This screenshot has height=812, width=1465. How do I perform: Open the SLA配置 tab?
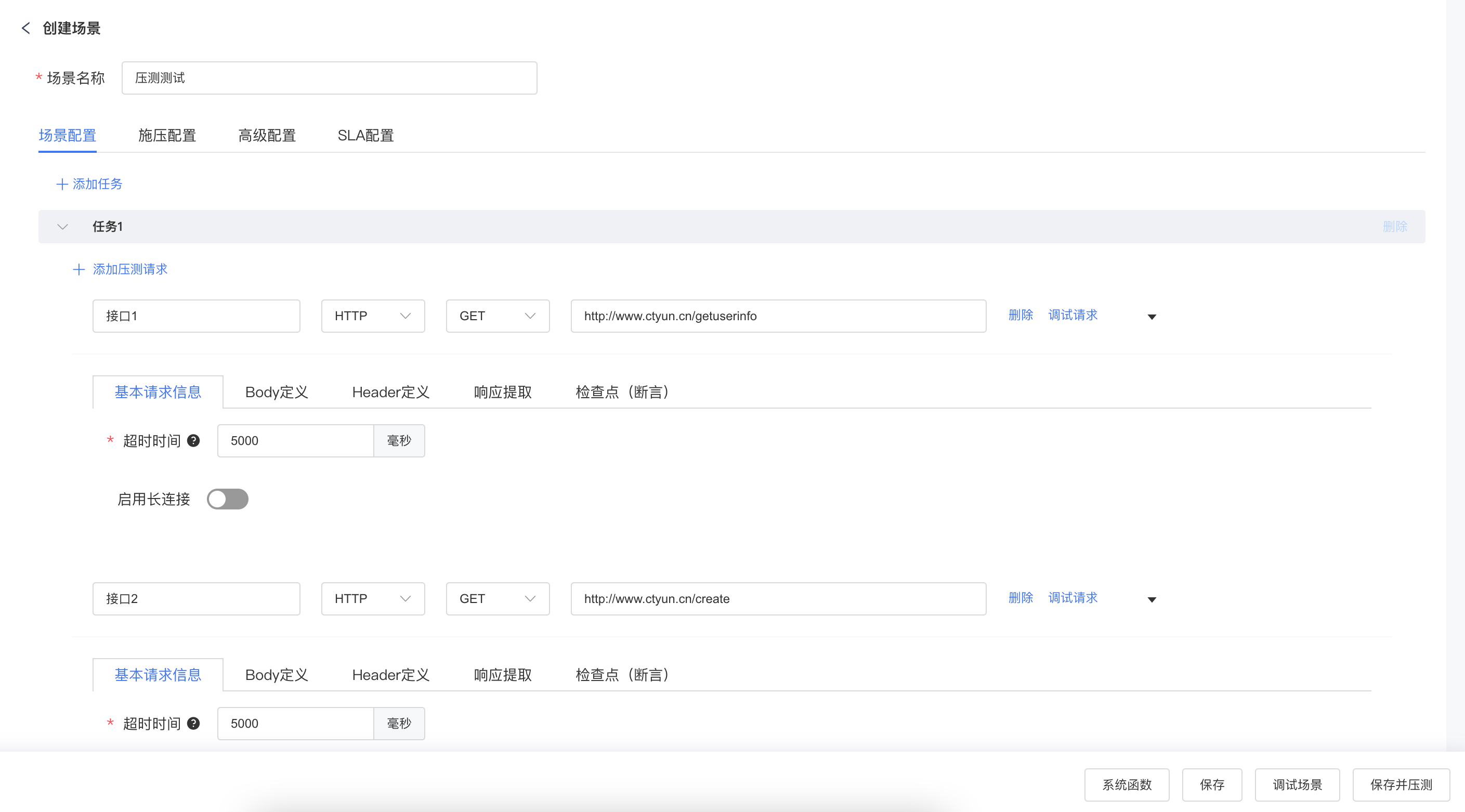tap(365, 135)
